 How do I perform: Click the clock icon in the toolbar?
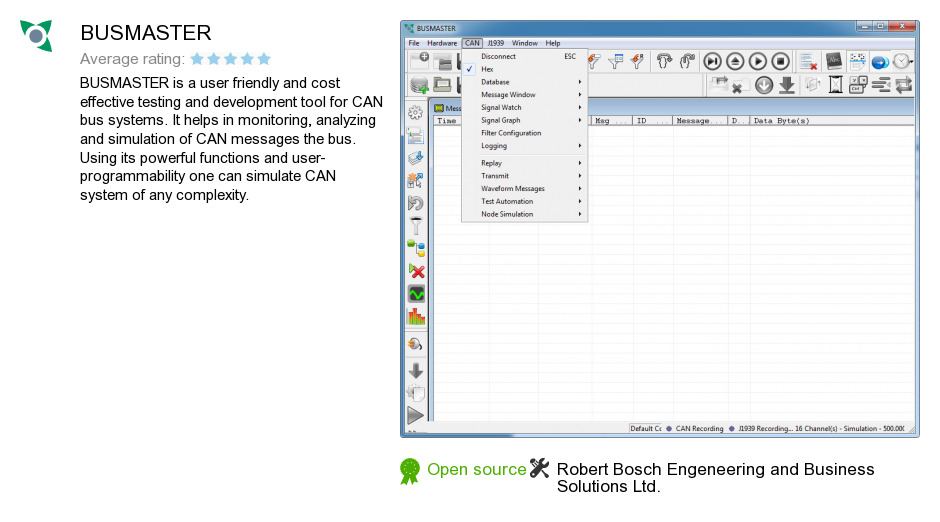click(901, 61)
